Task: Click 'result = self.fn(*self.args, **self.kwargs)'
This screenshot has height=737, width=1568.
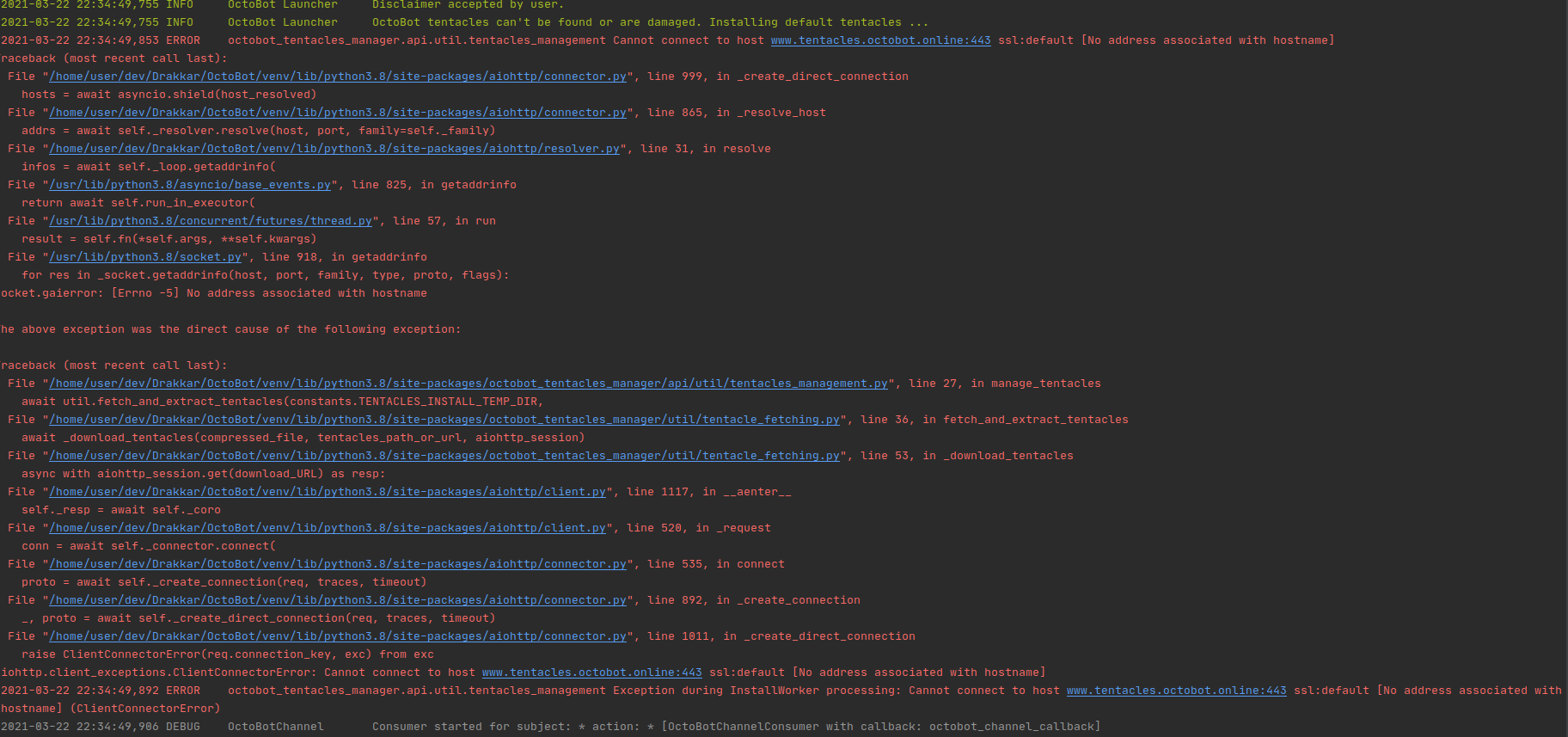Action: tap(168, 239)
